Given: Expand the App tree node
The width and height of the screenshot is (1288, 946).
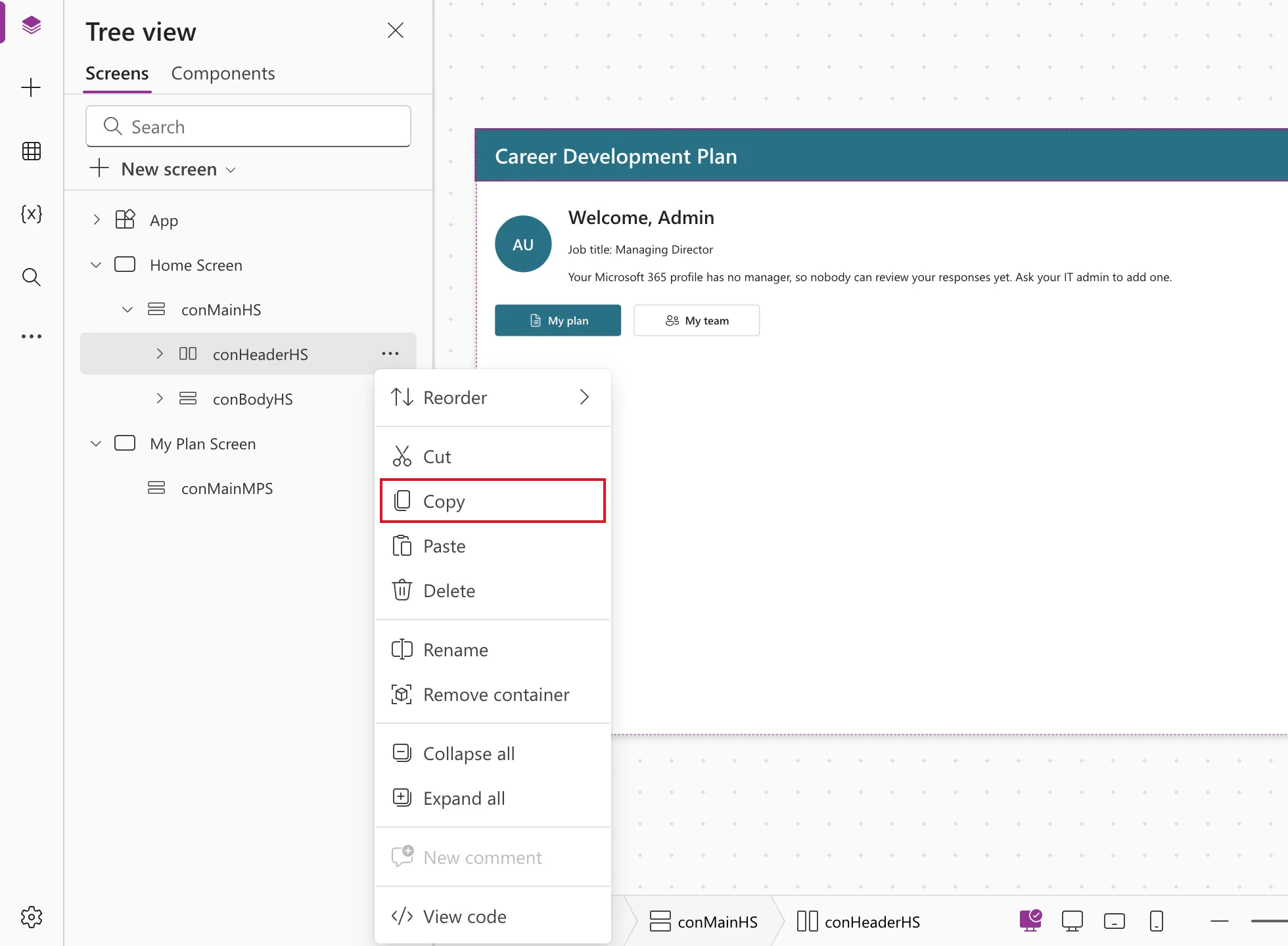Looking at the screenshot, I should [97, 219].
